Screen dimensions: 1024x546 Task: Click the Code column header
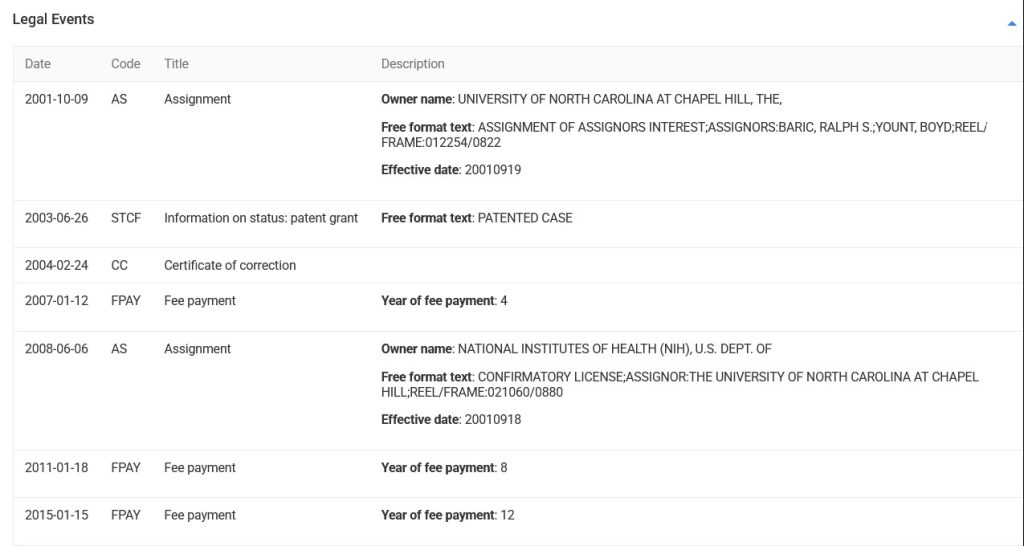coord(126,64)
